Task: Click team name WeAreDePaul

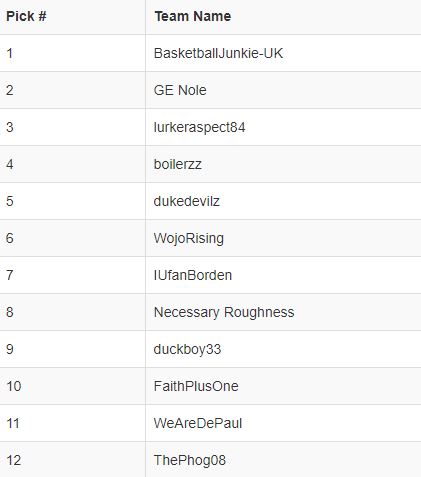Action: coord(198,423)
